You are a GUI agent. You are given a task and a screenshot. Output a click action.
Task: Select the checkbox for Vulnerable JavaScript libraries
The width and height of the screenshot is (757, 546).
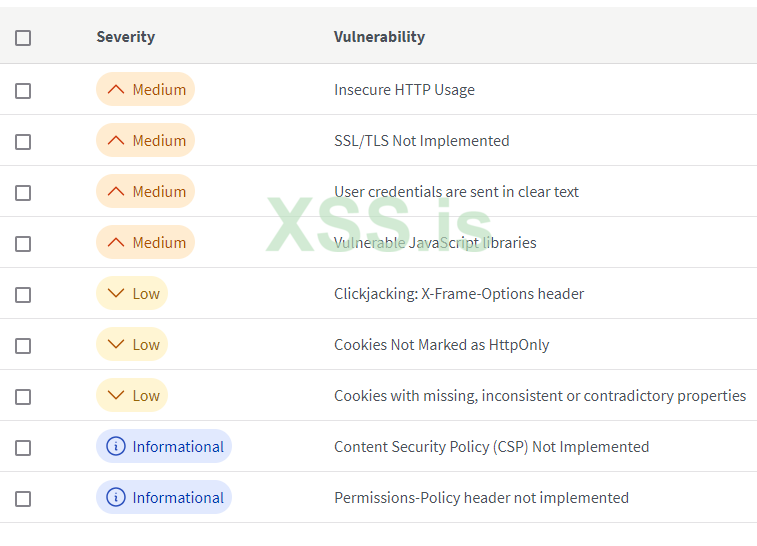point(23,244)
